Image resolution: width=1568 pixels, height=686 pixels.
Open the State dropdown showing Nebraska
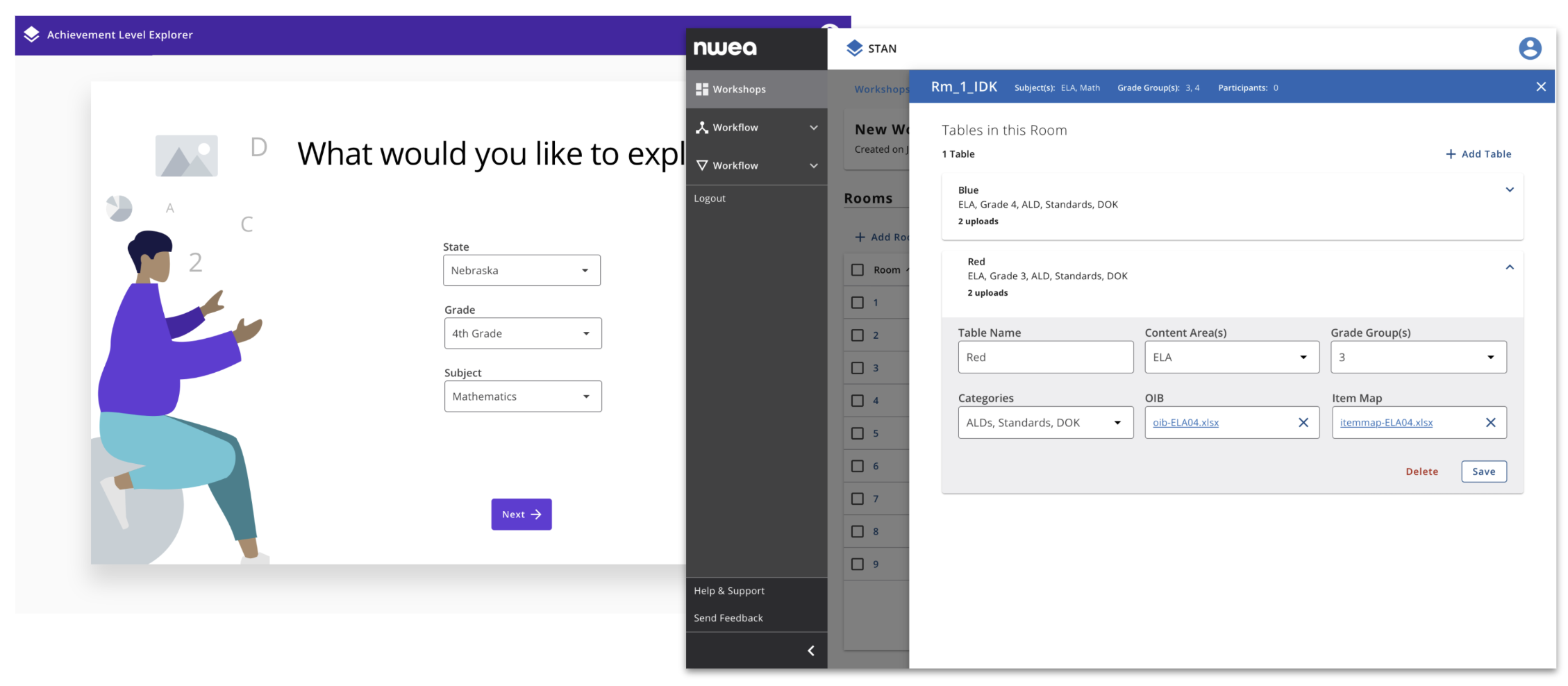tap(522, 271)
